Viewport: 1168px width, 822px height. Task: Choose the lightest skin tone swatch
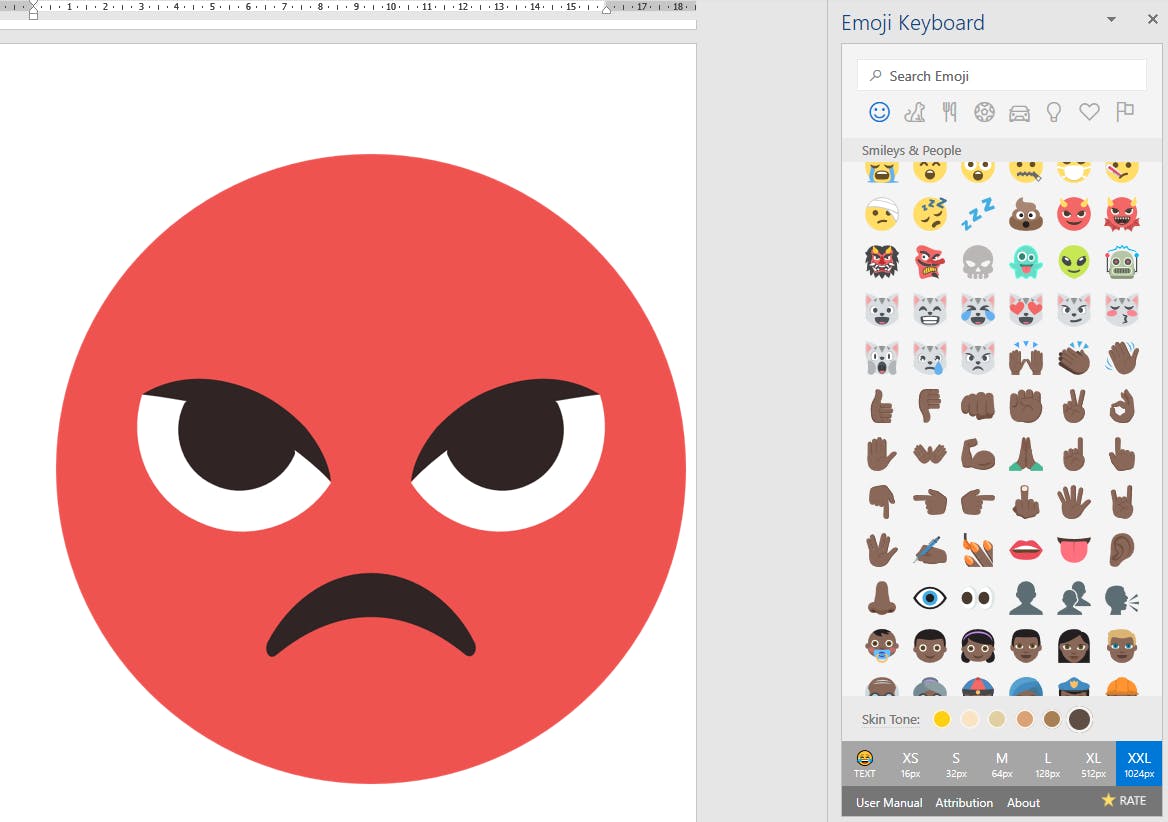[969, 719]
